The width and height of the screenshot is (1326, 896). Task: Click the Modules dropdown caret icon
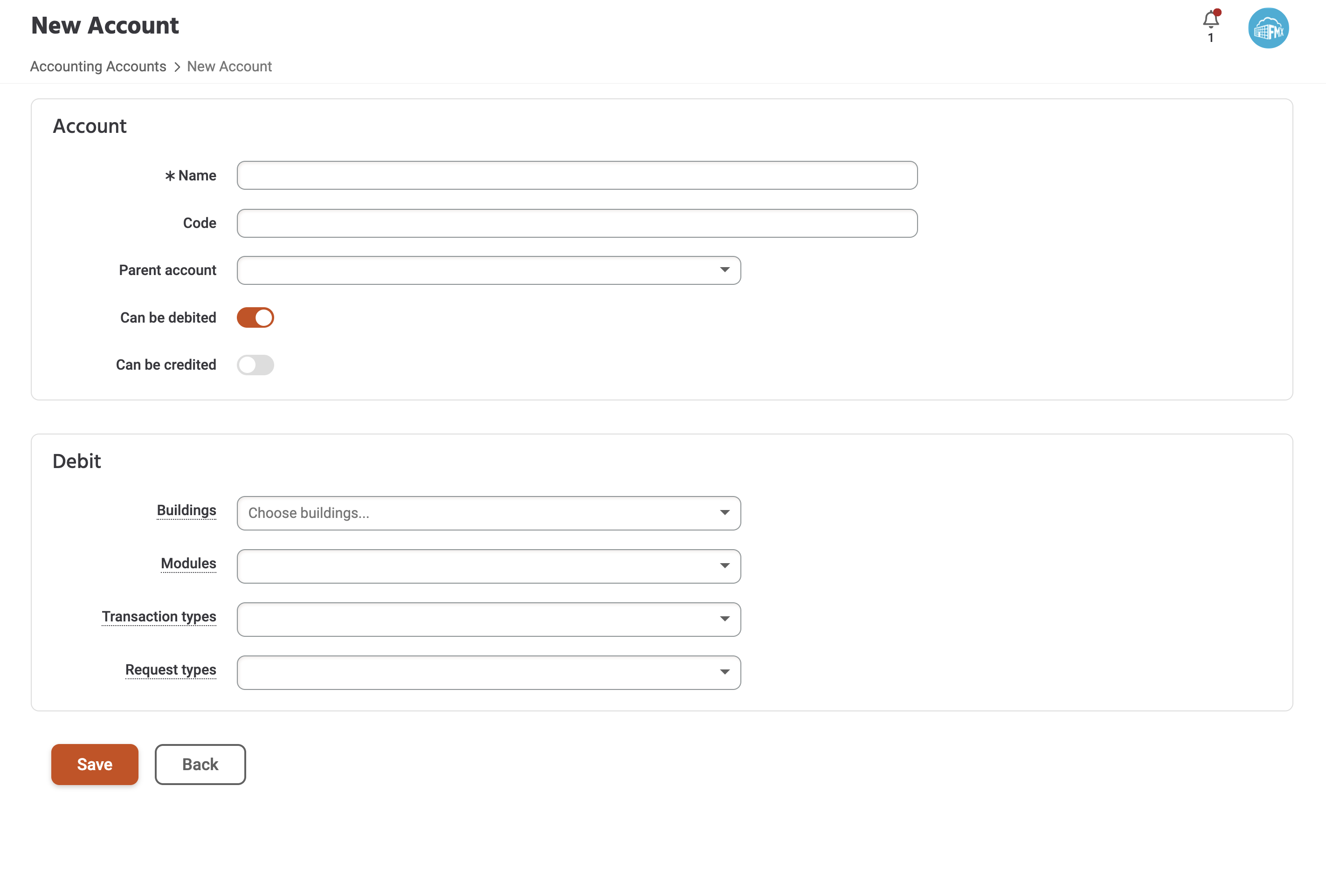click(x=725, y=566)
